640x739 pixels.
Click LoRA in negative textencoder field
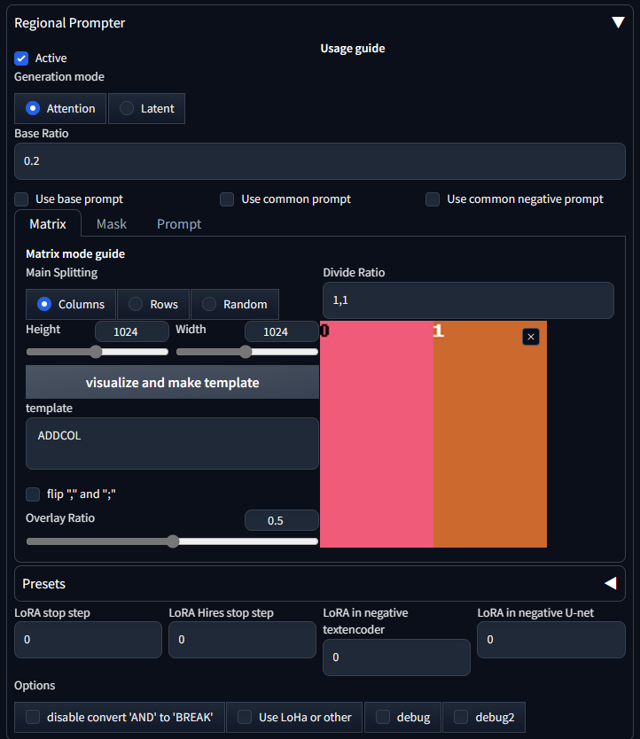396,657
